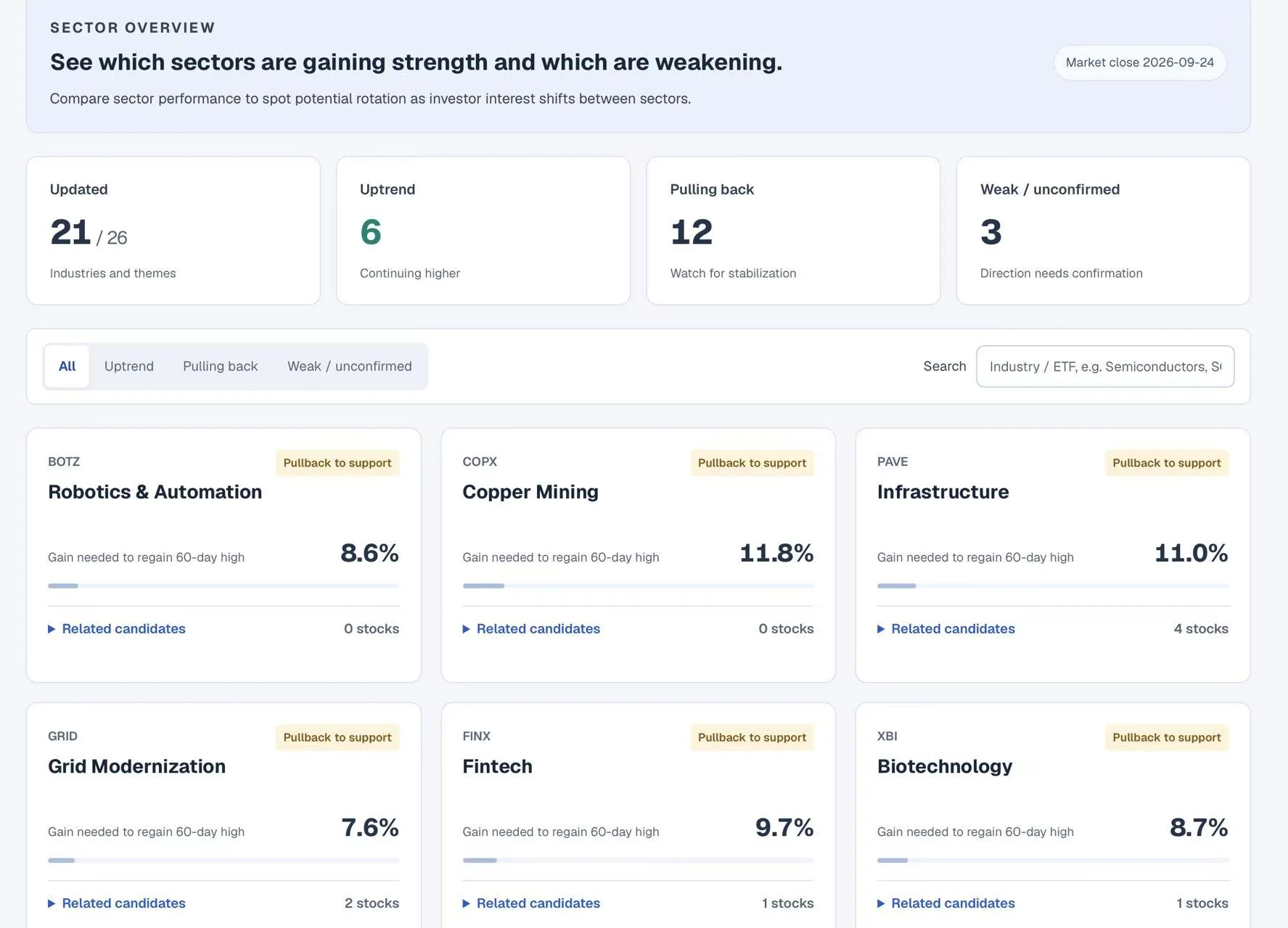
Task: Open the Infrastructure card title
Action: pyautogui.click(x=943, y=492)
